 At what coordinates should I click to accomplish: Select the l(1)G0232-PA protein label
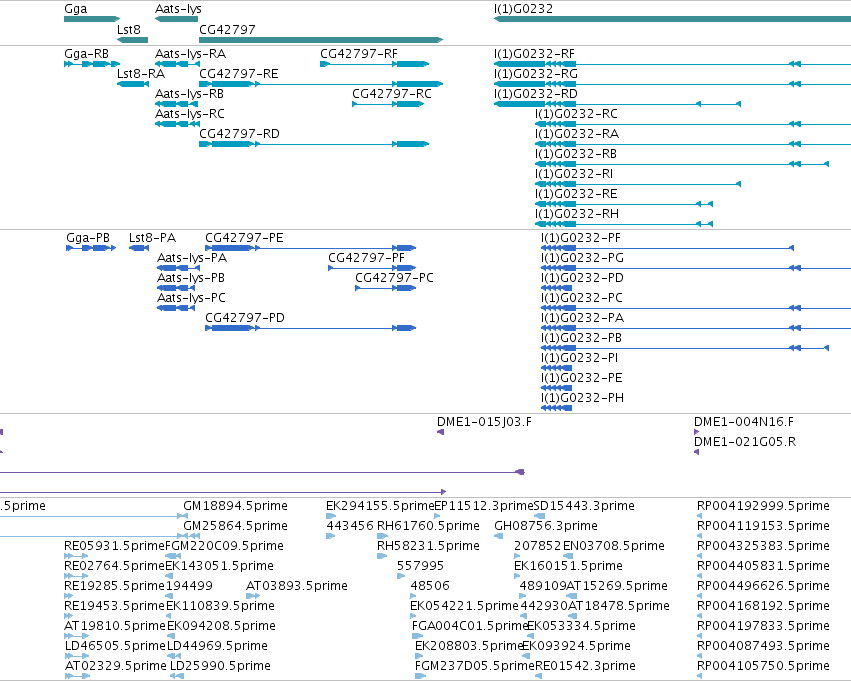[x=582, y=319]
